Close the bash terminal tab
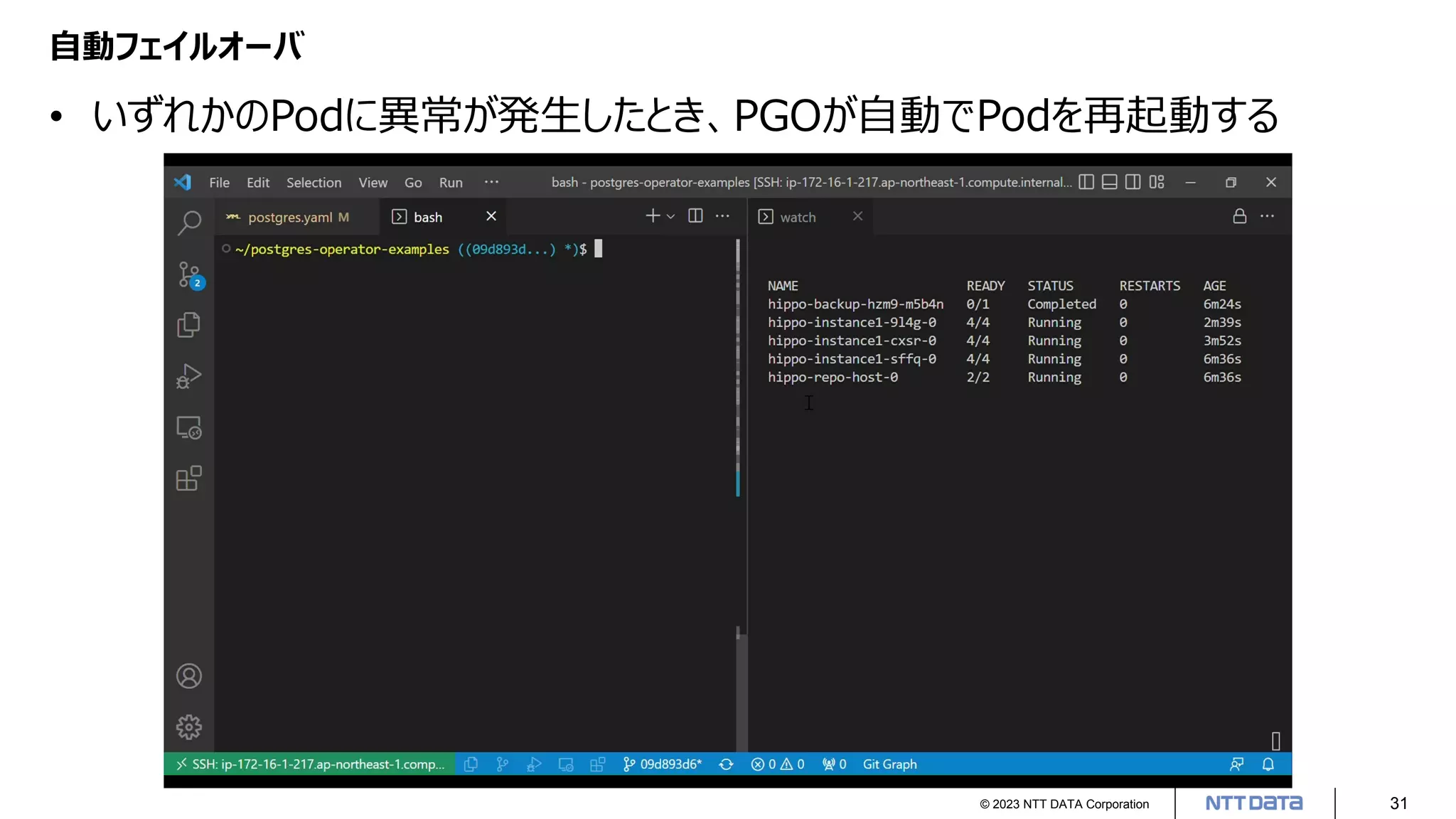 491,216
